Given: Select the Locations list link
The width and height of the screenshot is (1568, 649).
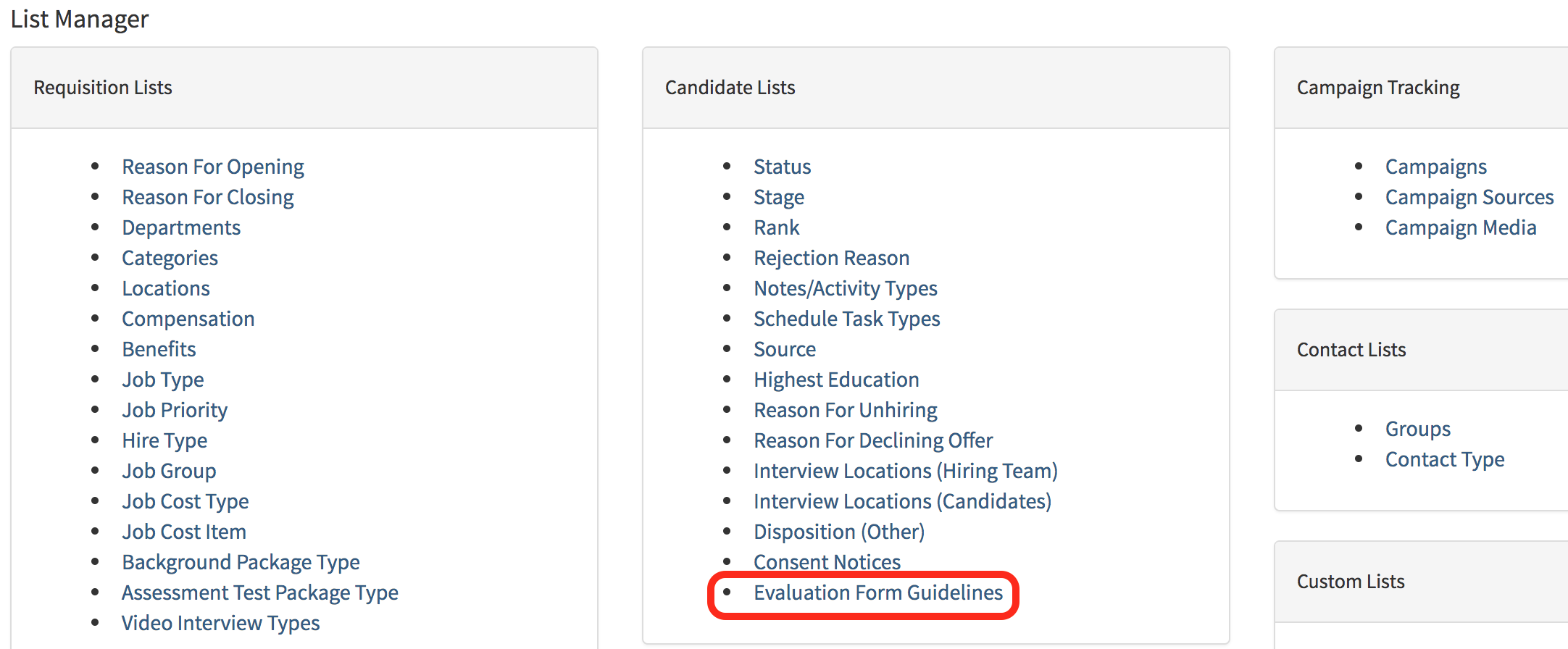Looking at the screenshot, I should point(165,288).
